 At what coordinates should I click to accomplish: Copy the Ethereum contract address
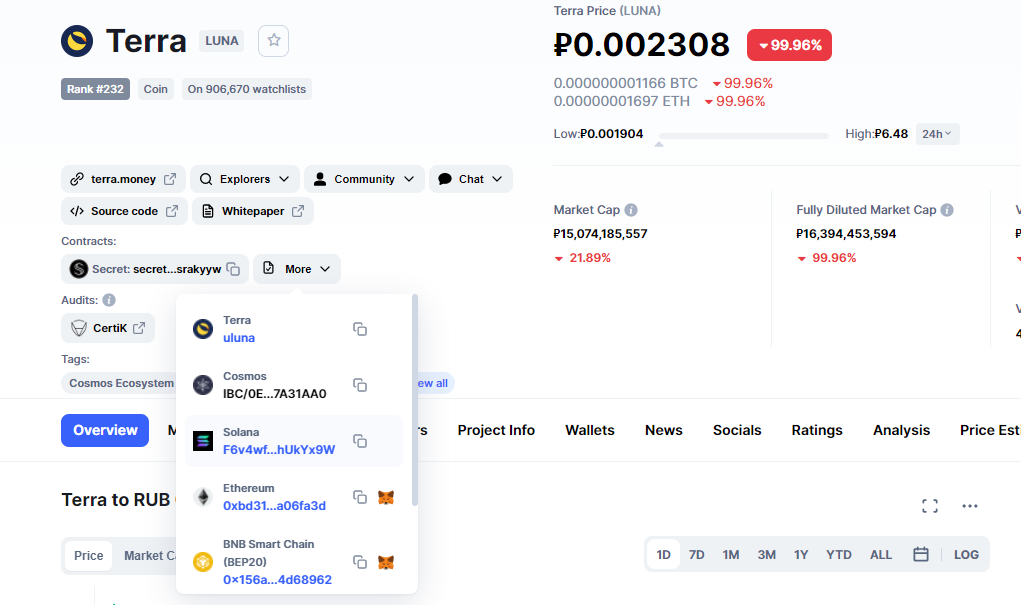click(x=360, y=497)
